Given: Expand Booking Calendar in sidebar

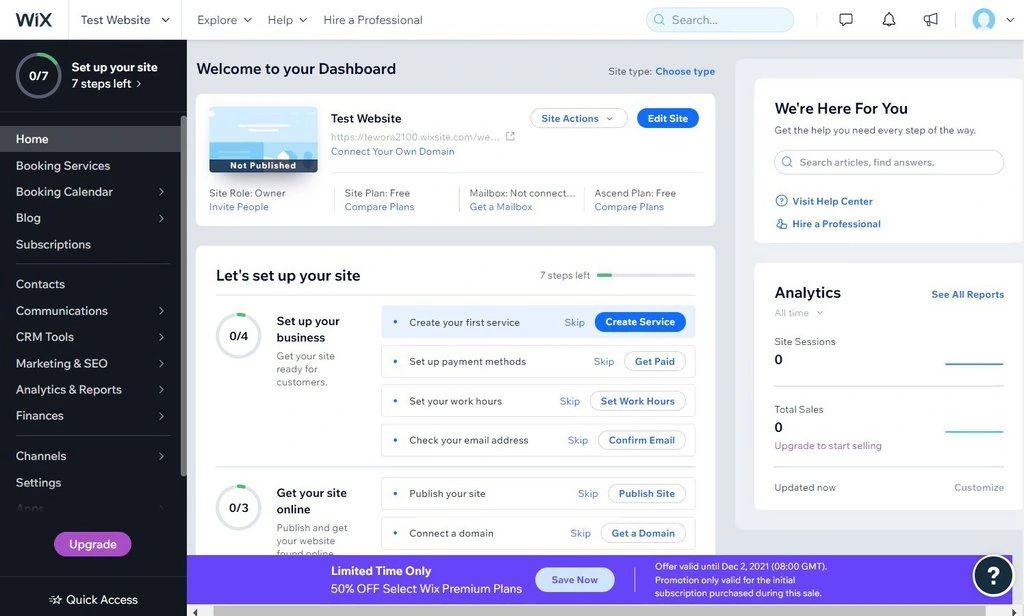Looking at the screenshot, I should (x=161, y=192).
